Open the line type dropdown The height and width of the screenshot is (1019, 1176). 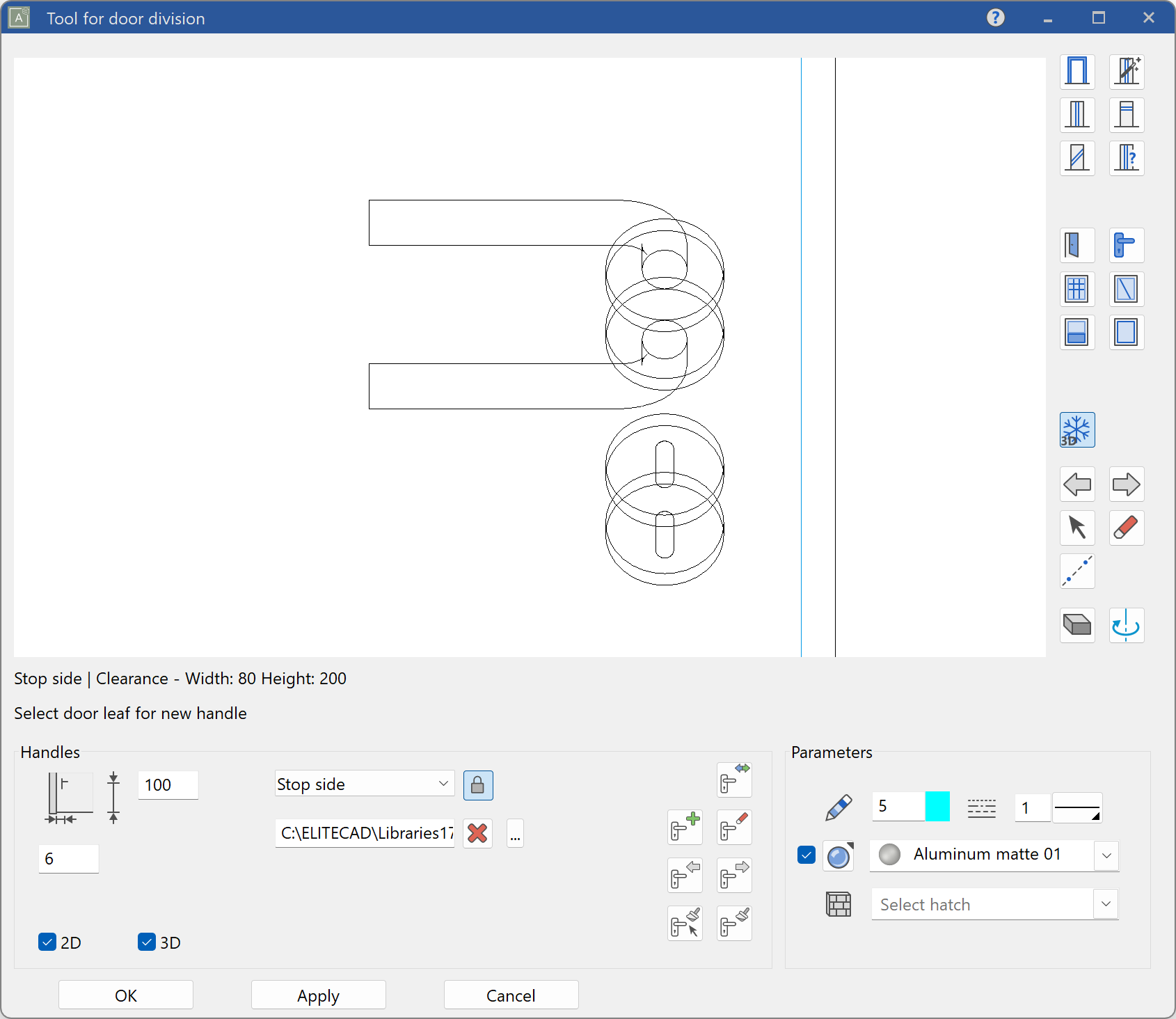[1077, 807]
